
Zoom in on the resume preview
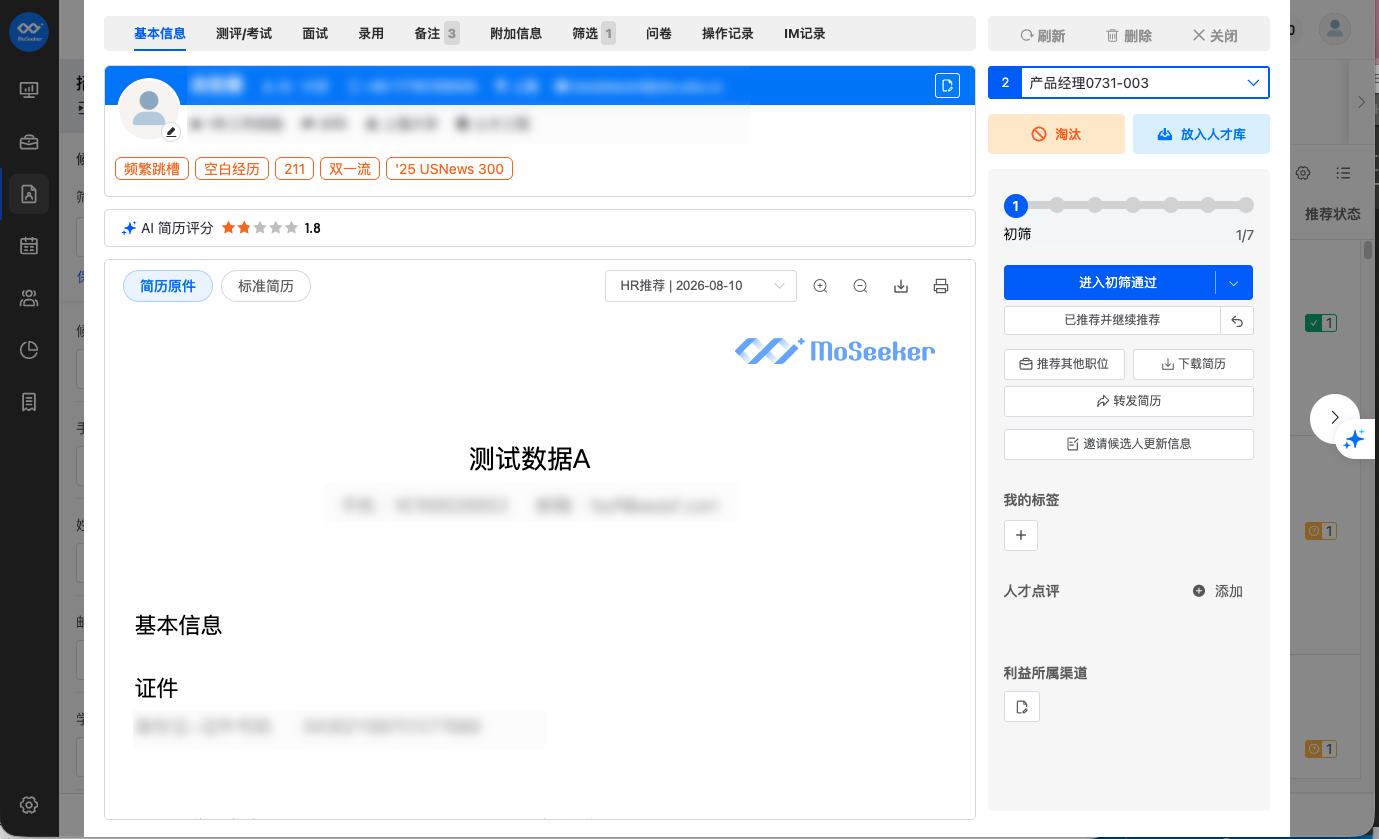point(820,286)
